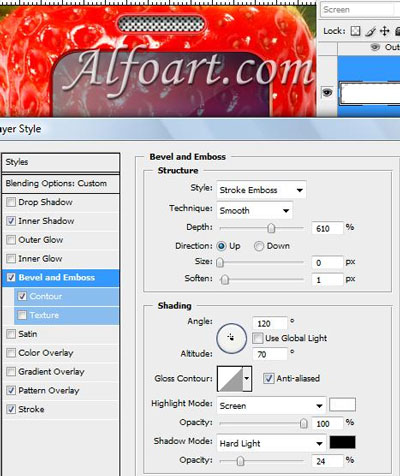This screenshot has height=476, width=400.
Task: Uncheck the Anti-aliased checkbox
Action: pos(268,378)
